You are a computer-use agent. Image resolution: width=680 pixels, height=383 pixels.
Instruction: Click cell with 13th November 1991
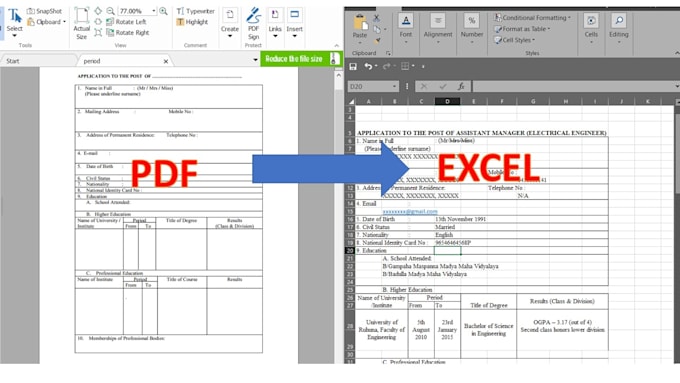pyautogui.click(x=460, y=219)
